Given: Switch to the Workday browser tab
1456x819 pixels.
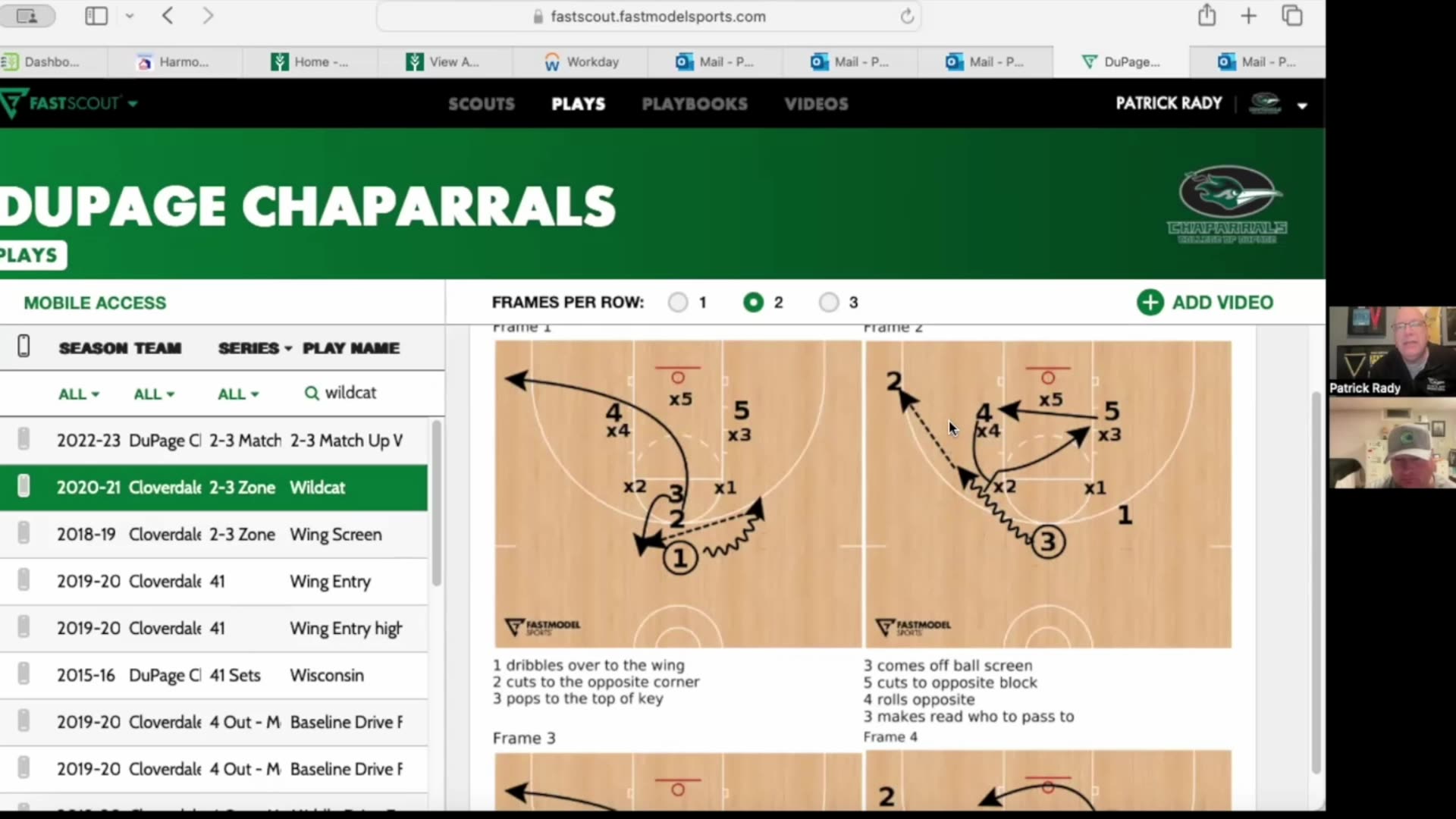Looking at the screenshot, I should tap(581, 62).
